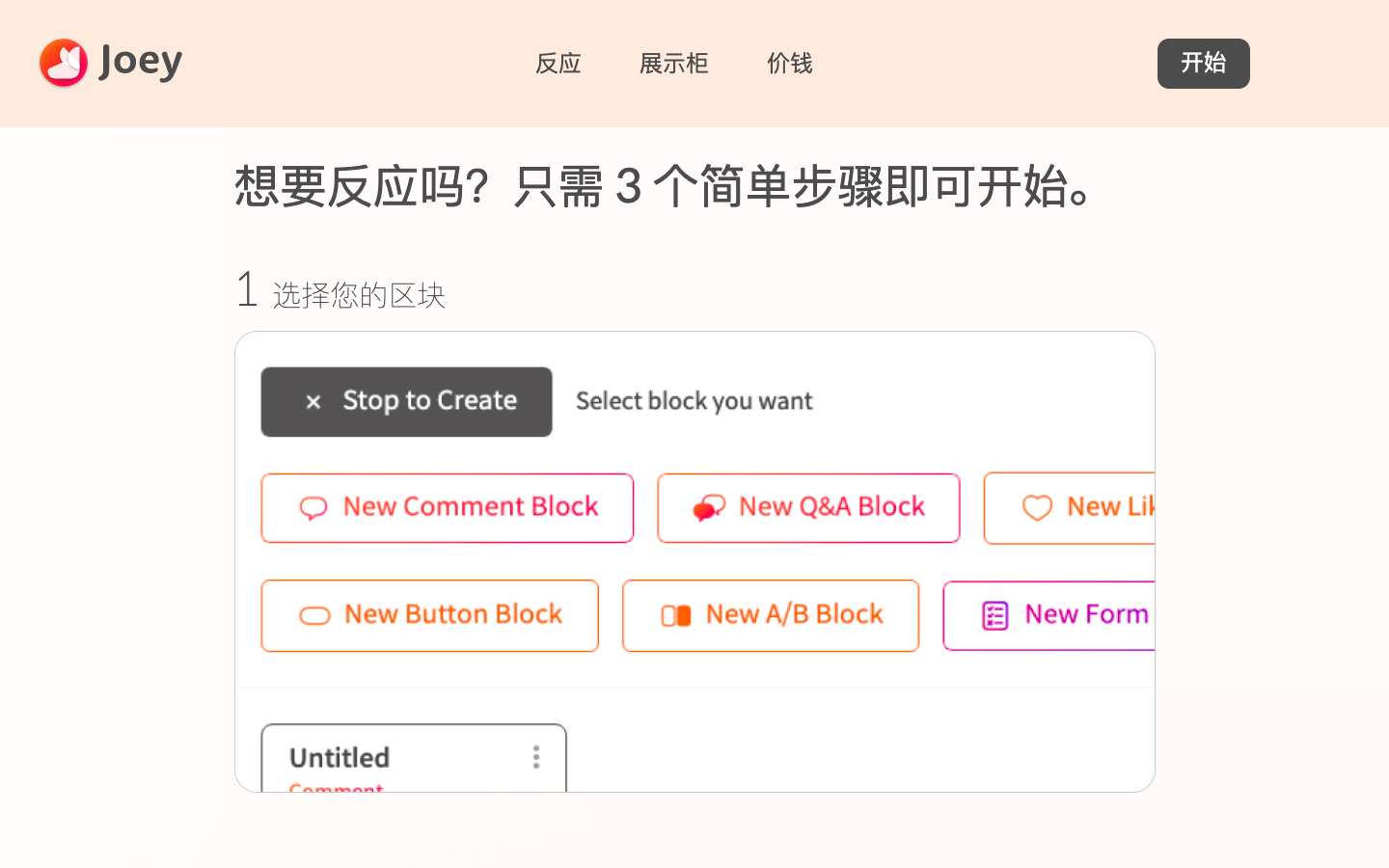Click the pill-shaped Button Block icon
Image resolution: width=1389 pixels, height=868 pixels.
(x=314, y=616)
